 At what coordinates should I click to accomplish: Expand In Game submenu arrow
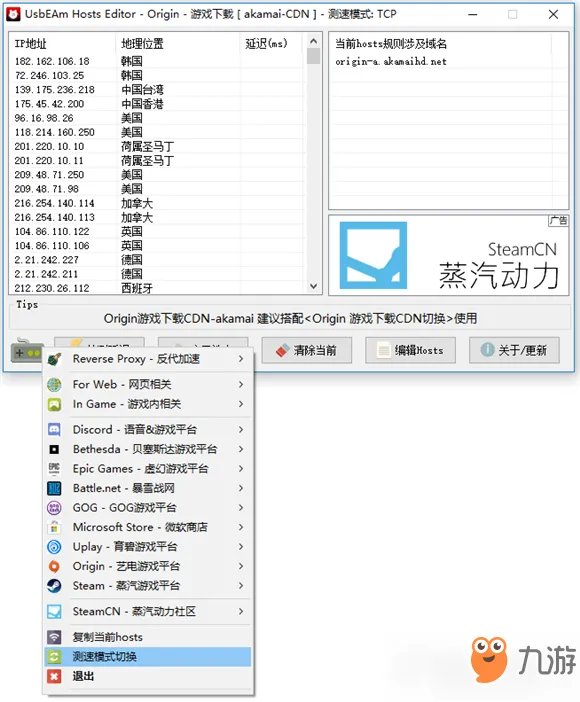click(241, 404)
